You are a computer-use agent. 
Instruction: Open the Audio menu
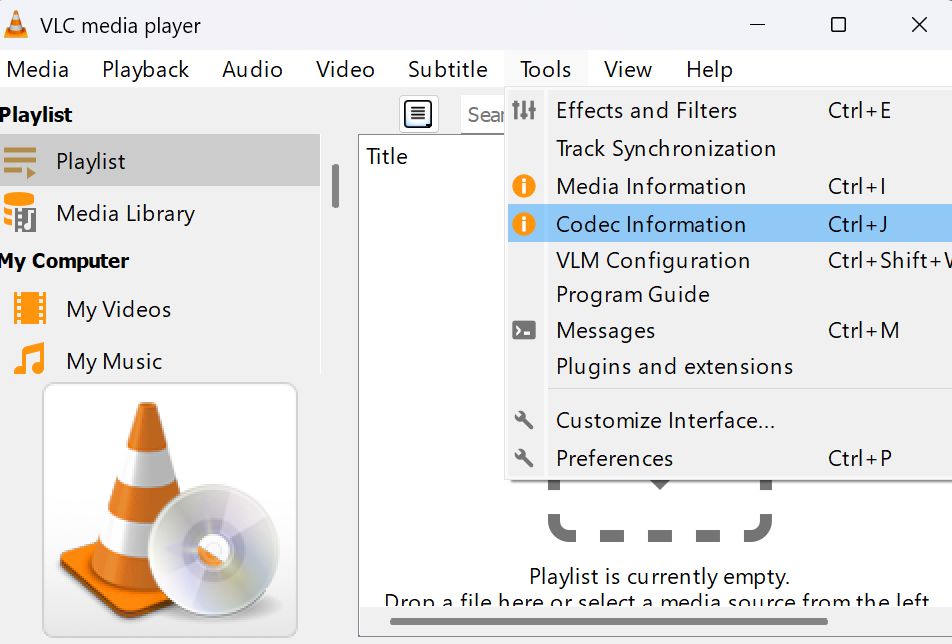pyautogui.click(x=253, y=69)
